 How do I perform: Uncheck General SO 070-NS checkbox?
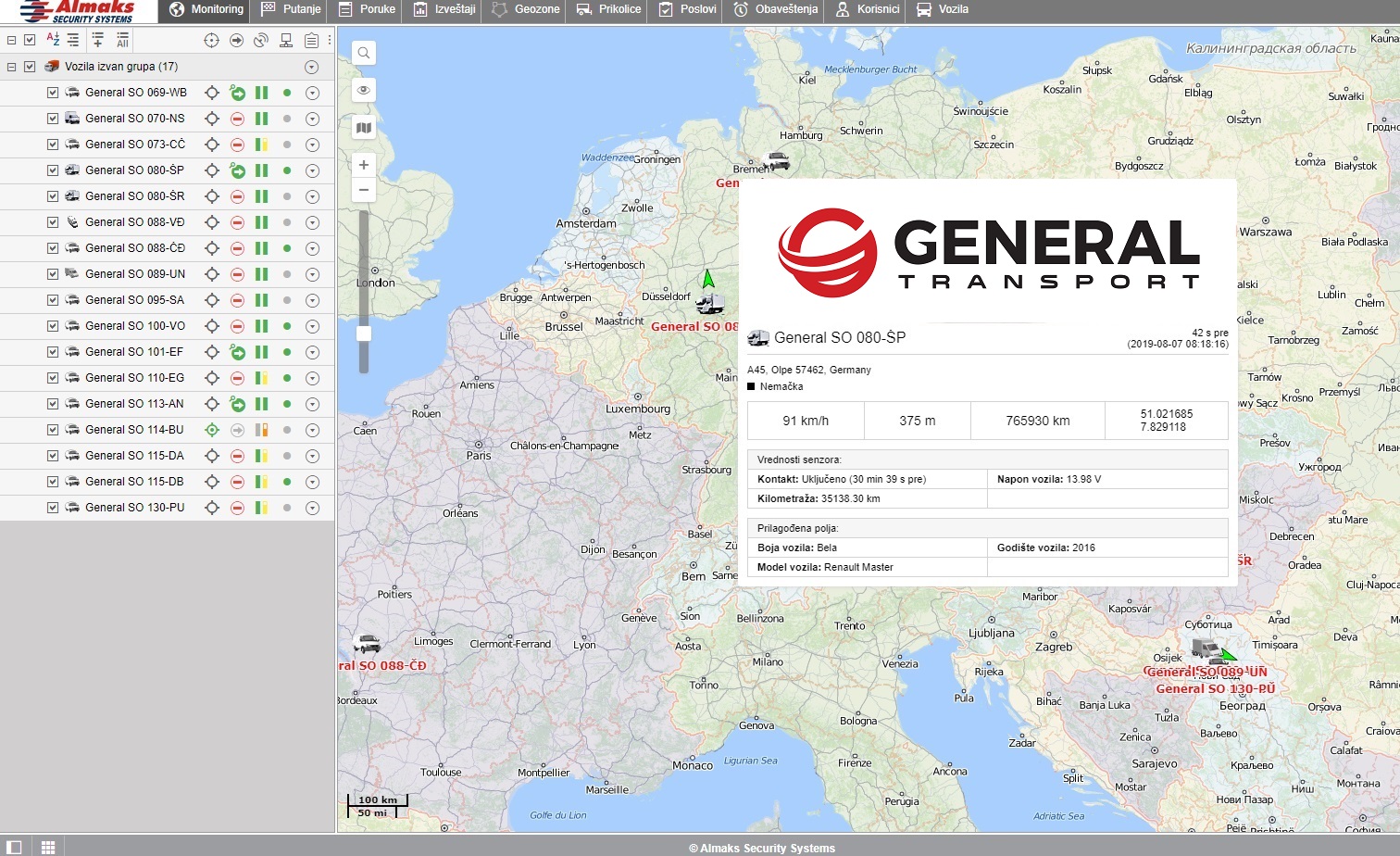pos(53,119)
